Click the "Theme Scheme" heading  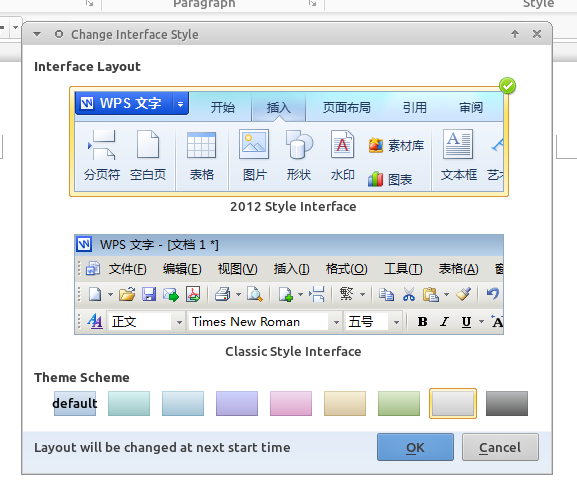coord(82,377)
